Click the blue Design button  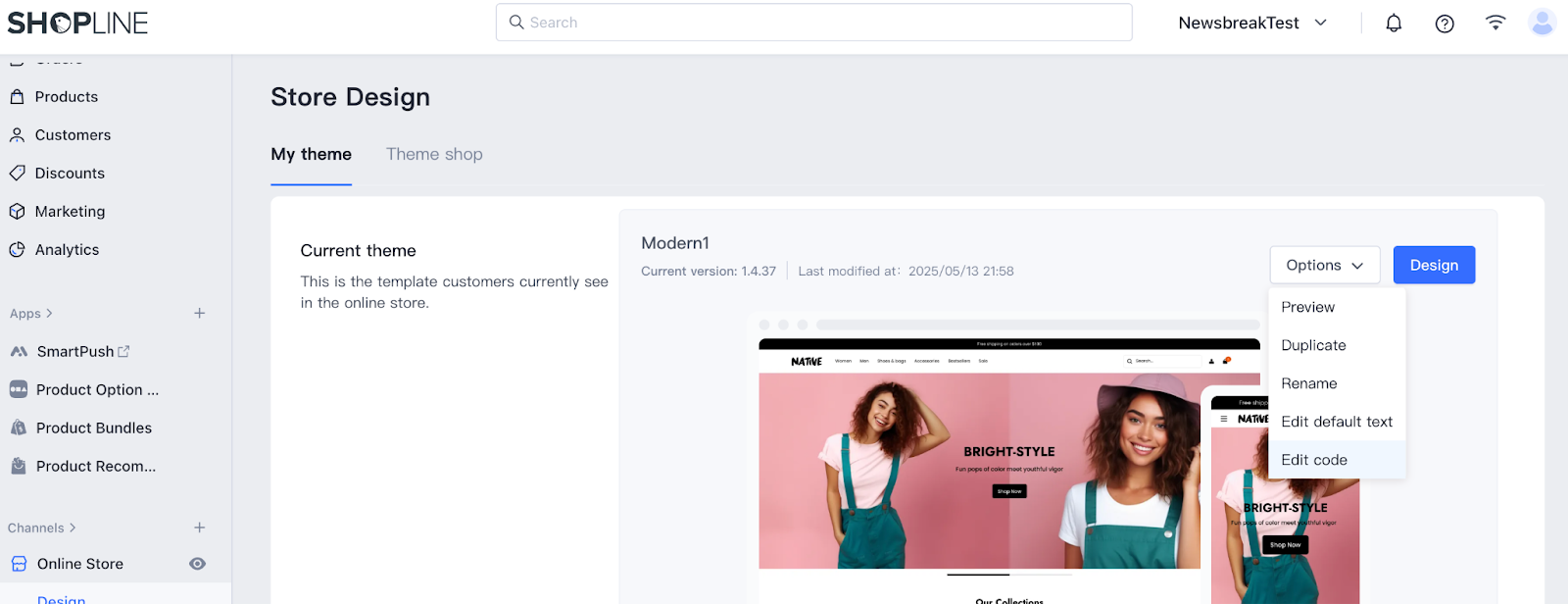tap(1434, 265)
